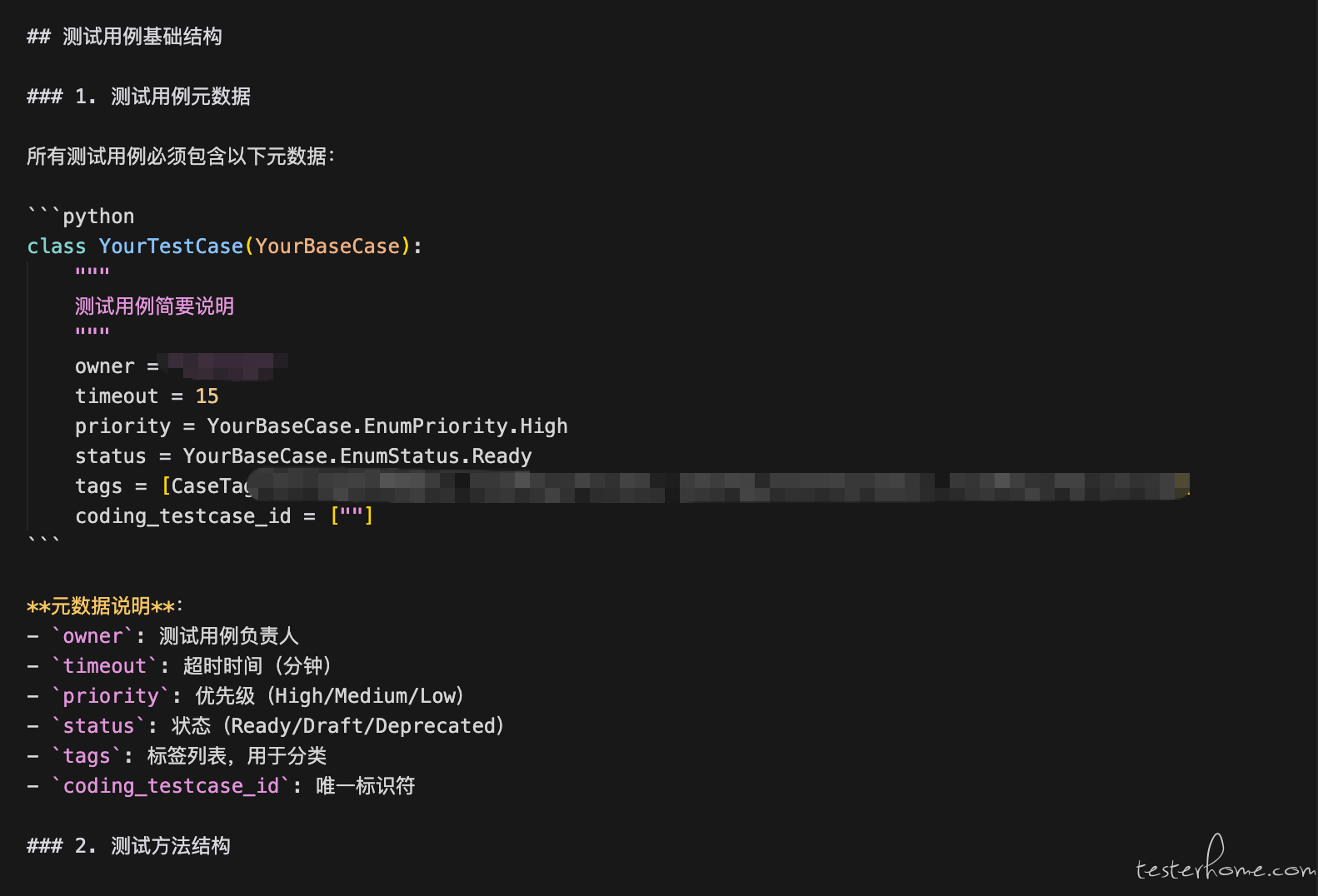Viewport: 1318px width, 896px height.
Task: Click YourBaseCase inside the class parentheses
Action: pos(327,246)
